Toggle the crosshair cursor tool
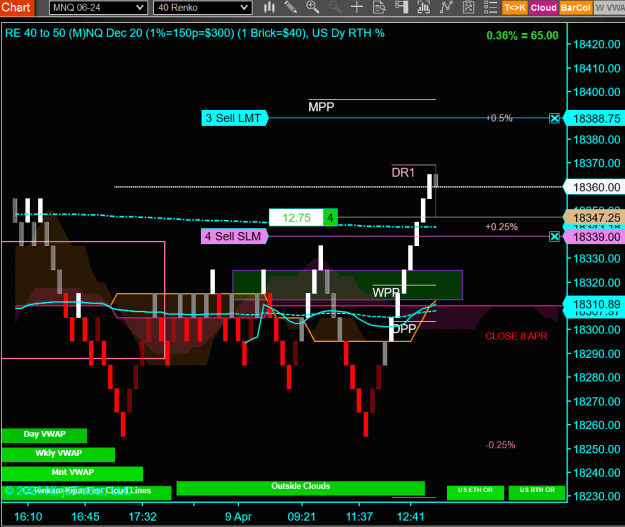Image resolution: width=625 pixels, height=527 pixels. tap(357, 7)
